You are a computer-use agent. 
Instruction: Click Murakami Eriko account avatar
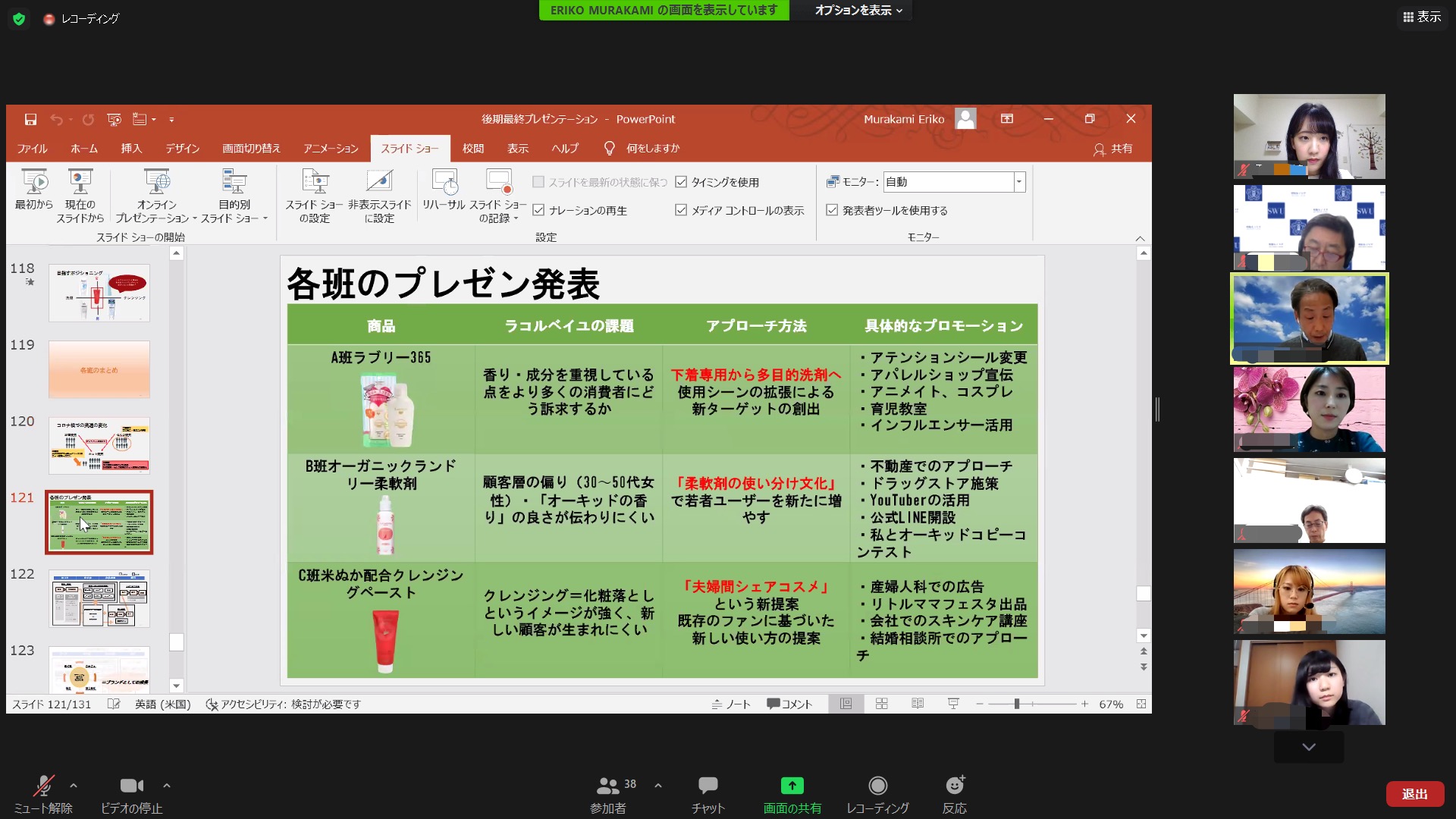pos(965,119)
